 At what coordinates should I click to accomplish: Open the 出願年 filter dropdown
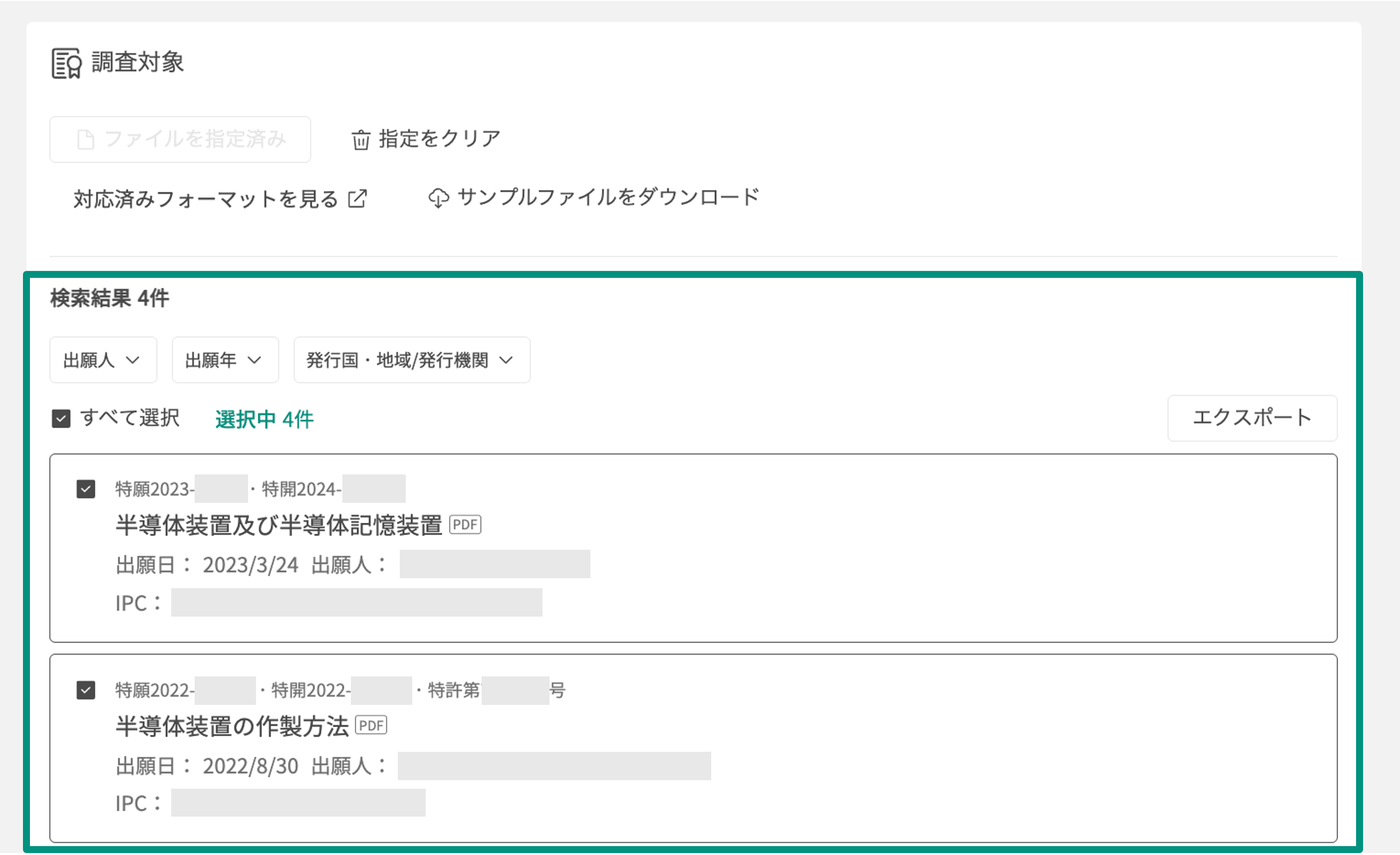[x=226, y=360]
